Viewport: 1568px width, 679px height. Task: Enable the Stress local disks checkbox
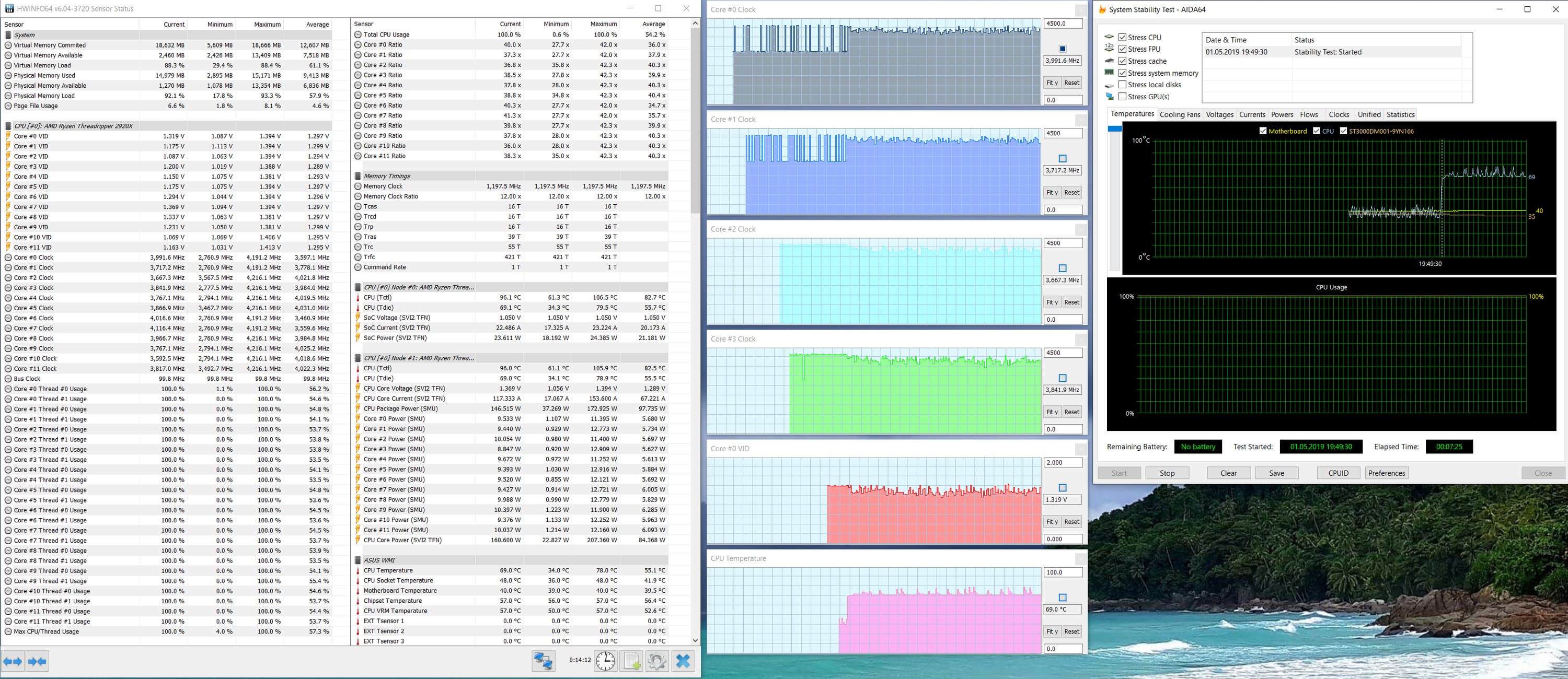1123,85
